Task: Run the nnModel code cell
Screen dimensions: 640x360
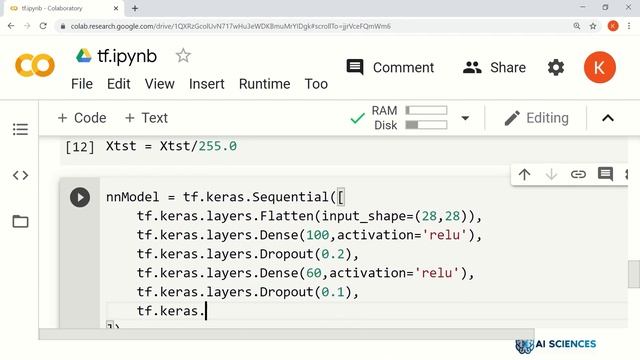Action: click(x=80, y=198)
